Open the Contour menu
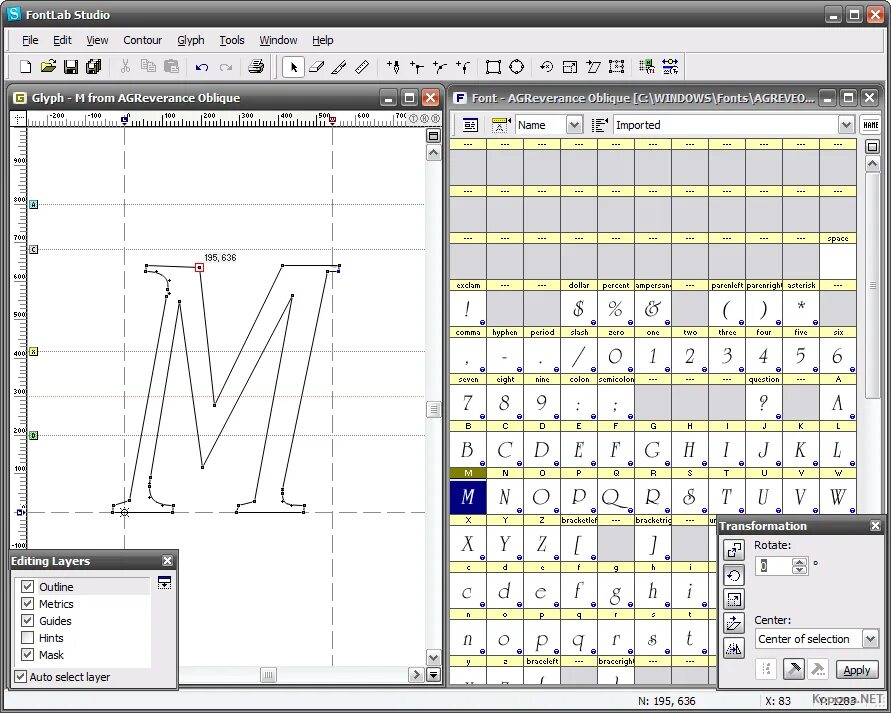The width and height of the screenshot is (891, 713). 142,40
